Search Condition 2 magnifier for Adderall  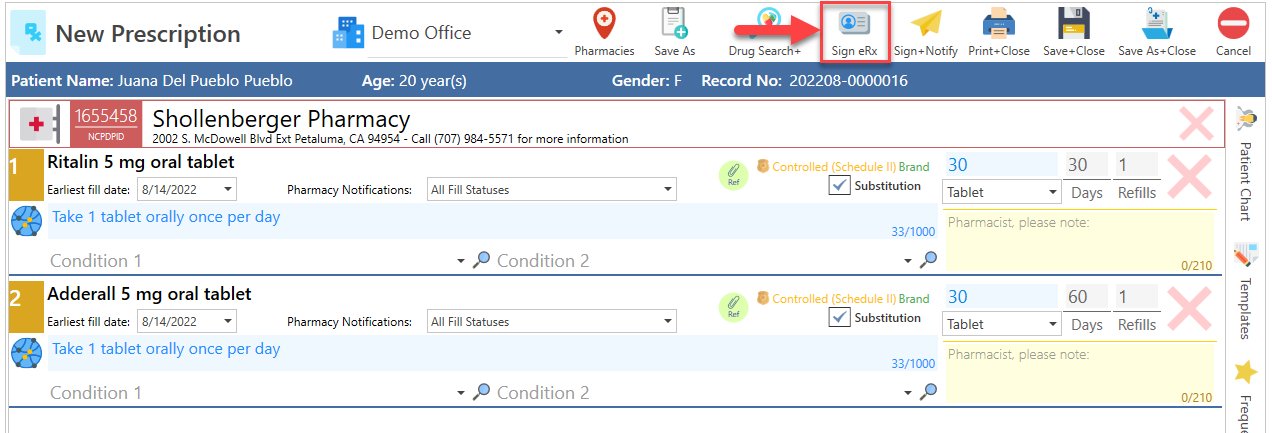click(x=929, y=392)
